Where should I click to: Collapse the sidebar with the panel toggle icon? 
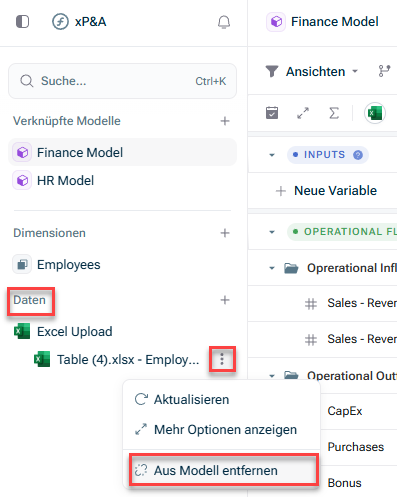pyautogui.click(x=23, y=22)
